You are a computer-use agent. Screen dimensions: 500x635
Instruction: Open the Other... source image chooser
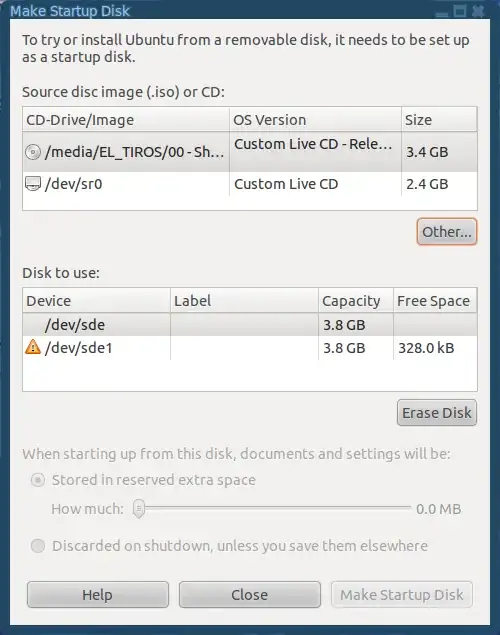(x=447, y=232)
